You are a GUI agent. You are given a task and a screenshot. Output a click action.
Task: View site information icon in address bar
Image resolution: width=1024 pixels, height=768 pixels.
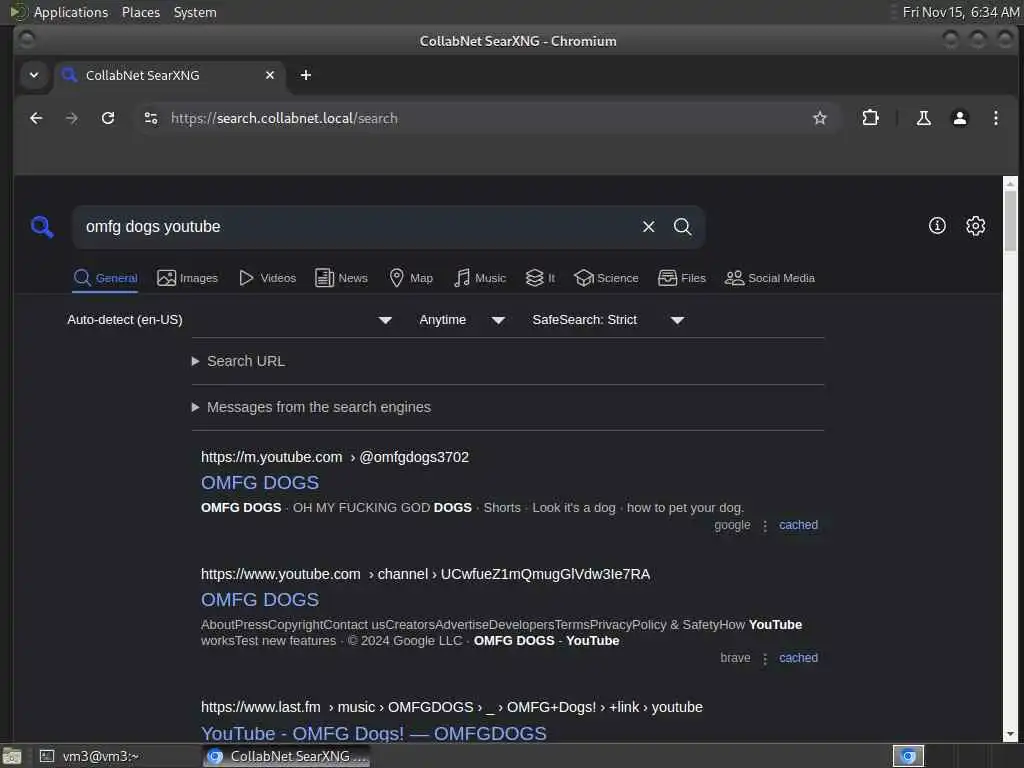coord(151,118)
